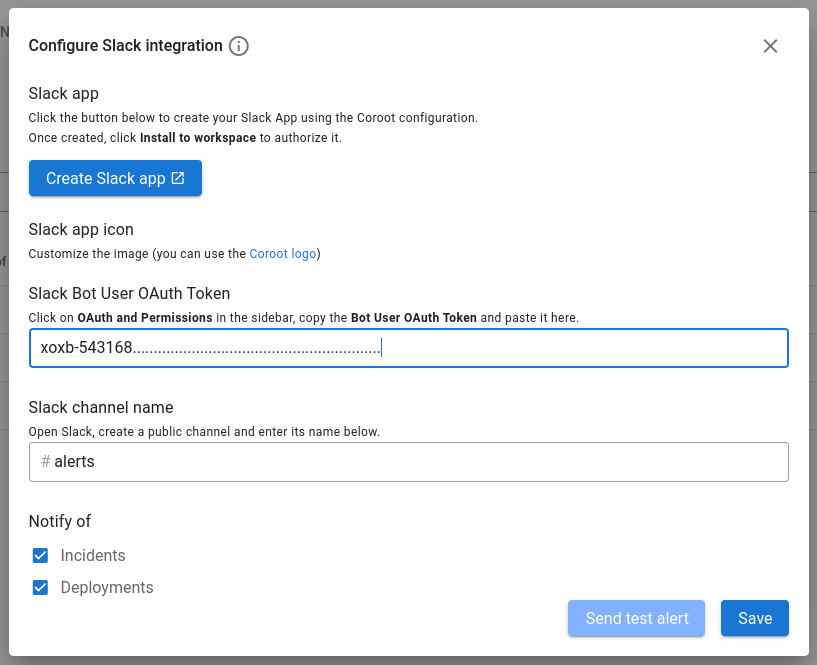Save the Slack integration settings
817x665 pixels.
(x=754, y=618)
